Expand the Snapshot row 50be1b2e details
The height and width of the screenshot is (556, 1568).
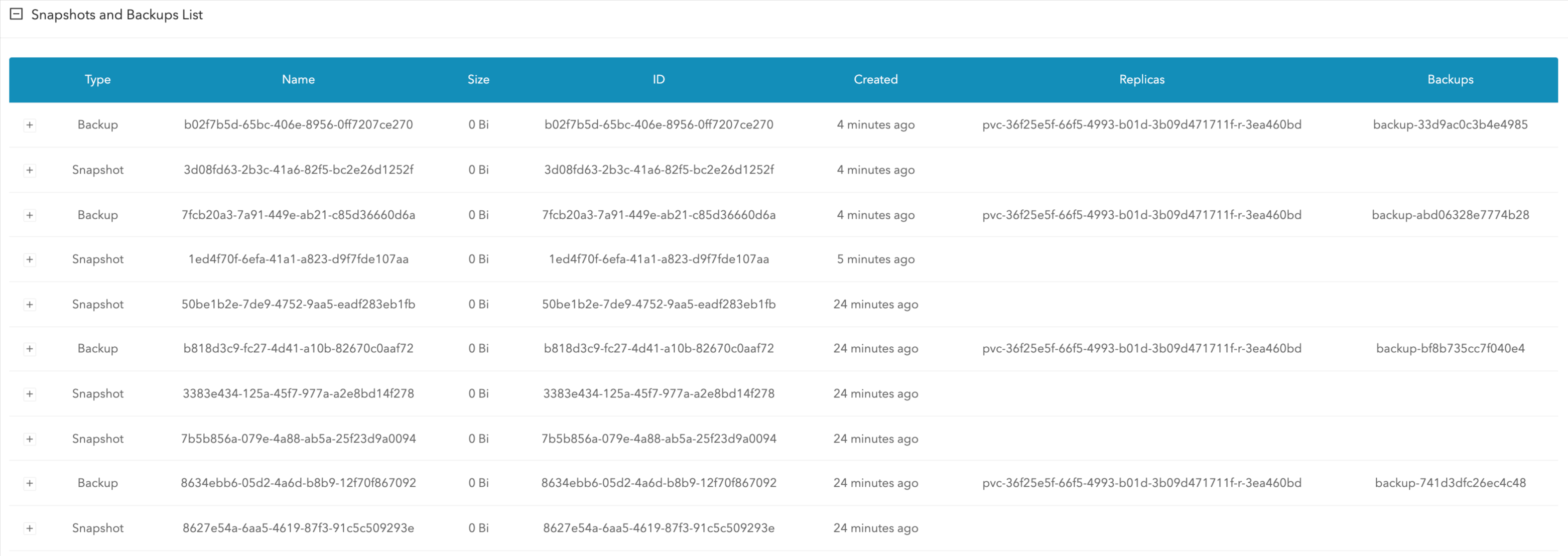(30, 304)
